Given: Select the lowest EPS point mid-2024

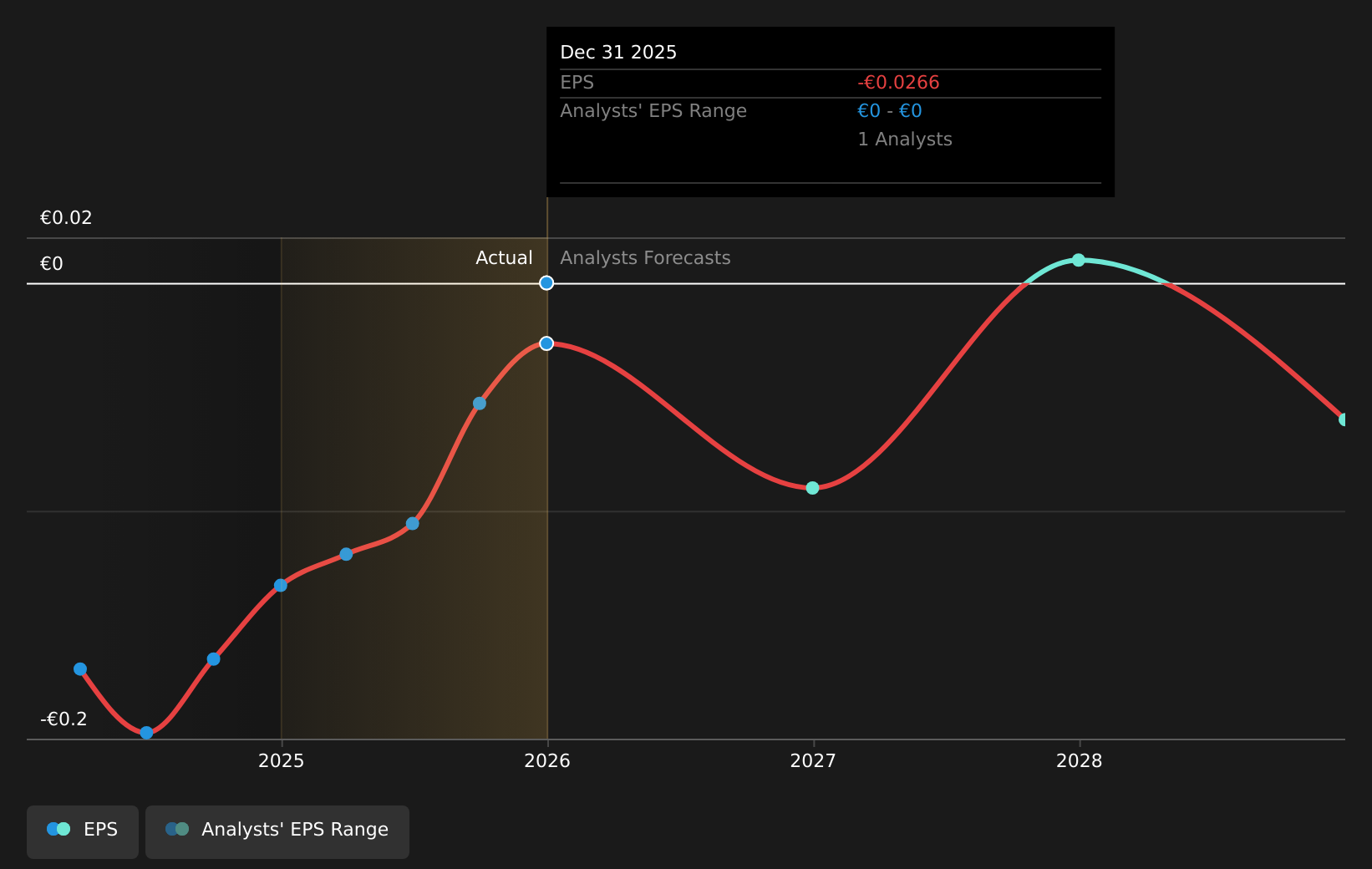Looking at the screenshot, I should (146, 733).
